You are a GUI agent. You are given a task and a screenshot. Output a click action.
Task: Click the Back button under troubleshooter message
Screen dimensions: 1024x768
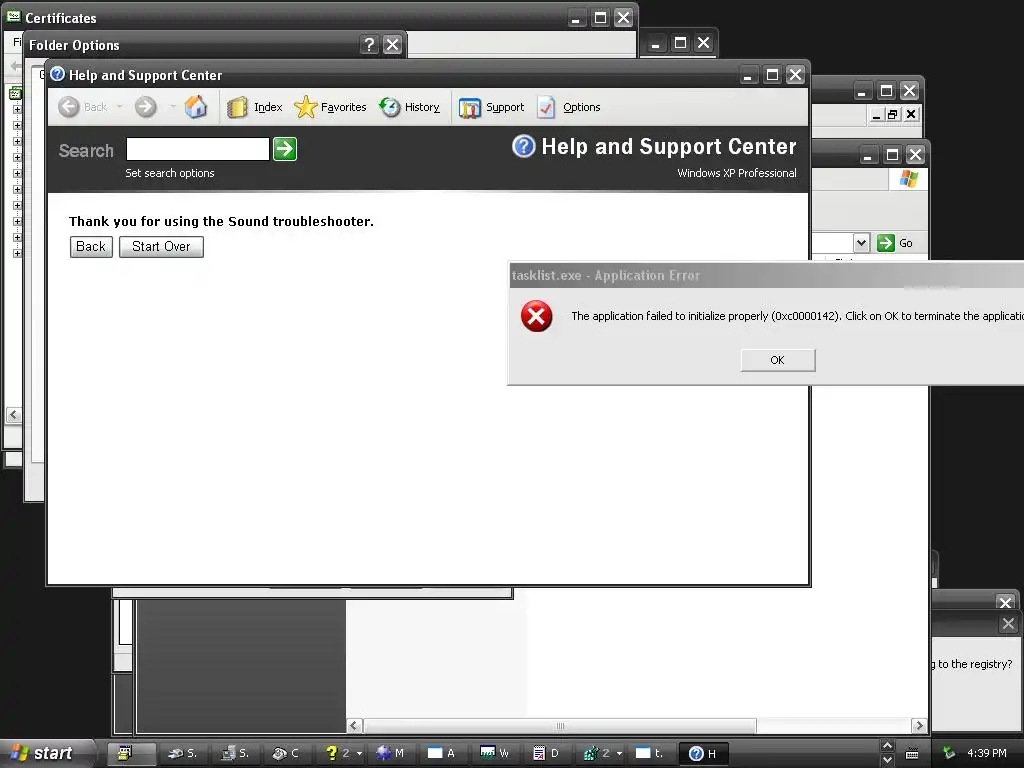(x=91, y=246)
